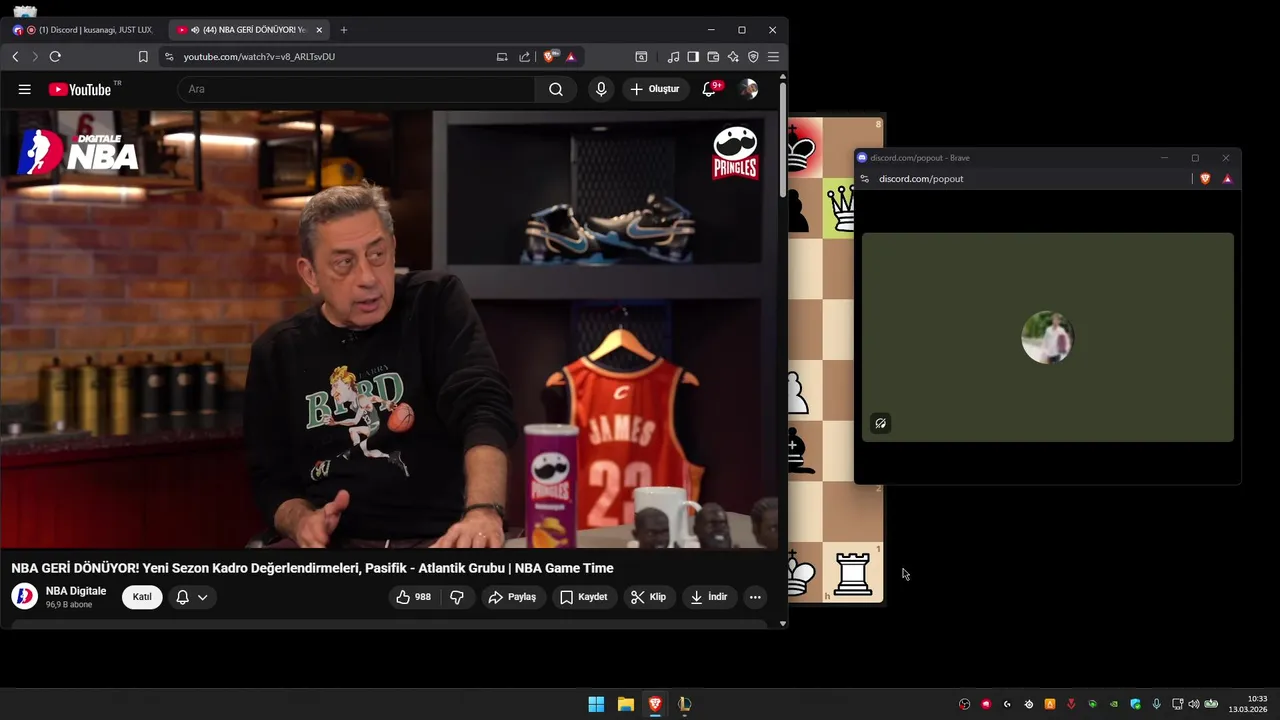Switch to the Discord browser tab

tap(86, 30)
